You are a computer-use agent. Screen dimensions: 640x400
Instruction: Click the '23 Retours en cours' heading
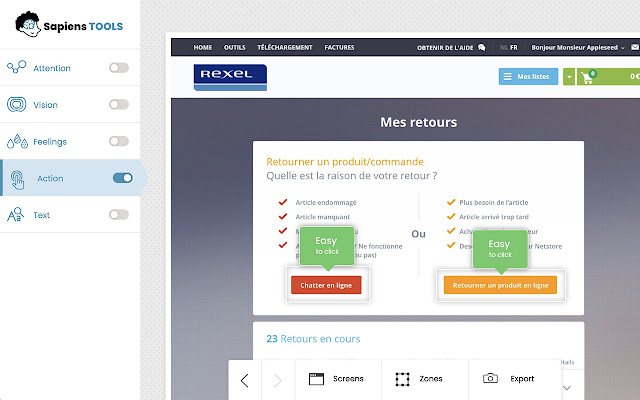(x=313, y=339)
